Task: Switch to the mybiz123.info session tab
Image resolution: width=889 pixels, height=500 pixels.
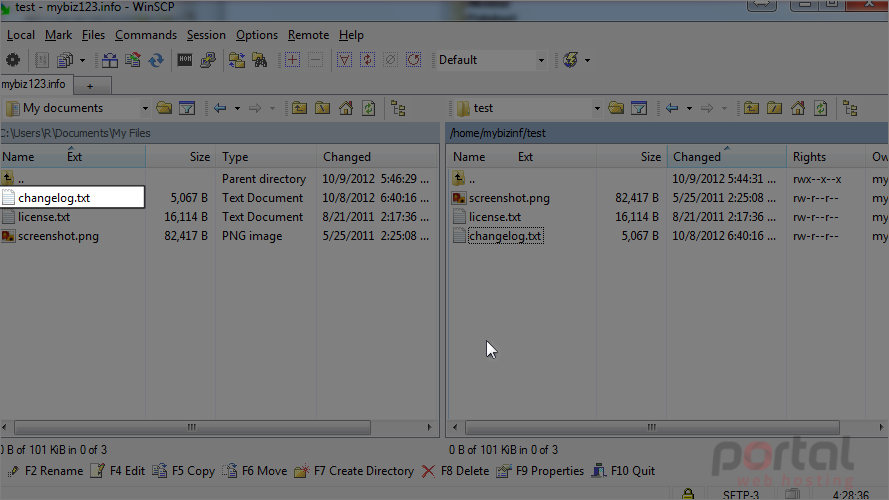Action: 35,84
